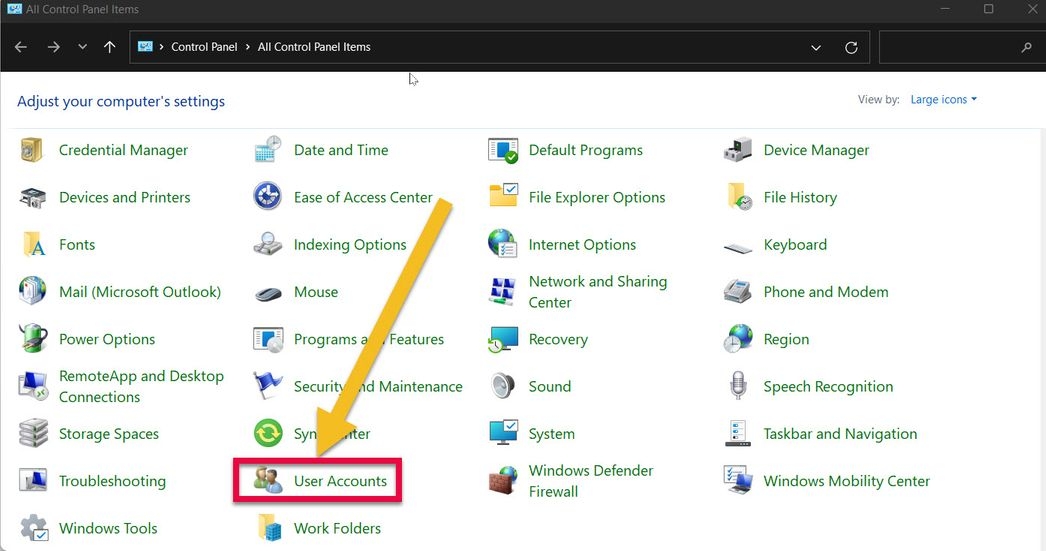Viewport: 1046px width, 551px height.
Task: Select All Control Panel Items breadcrumb
Action: tap(314, 47)
